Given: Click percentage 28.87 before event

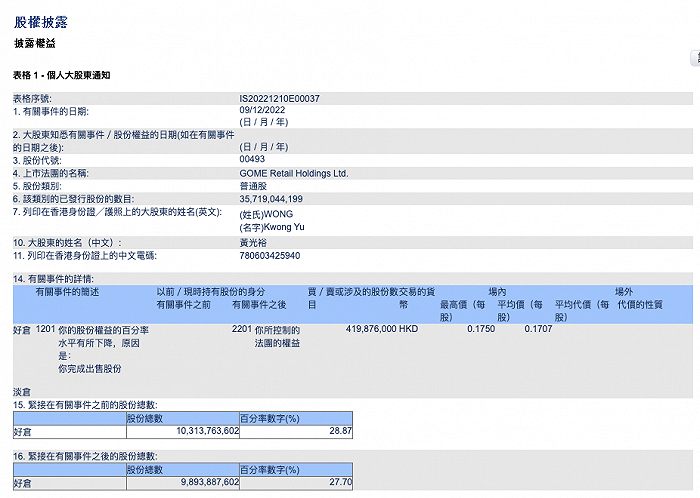Looking at the screenshot, I should (341, 431).
